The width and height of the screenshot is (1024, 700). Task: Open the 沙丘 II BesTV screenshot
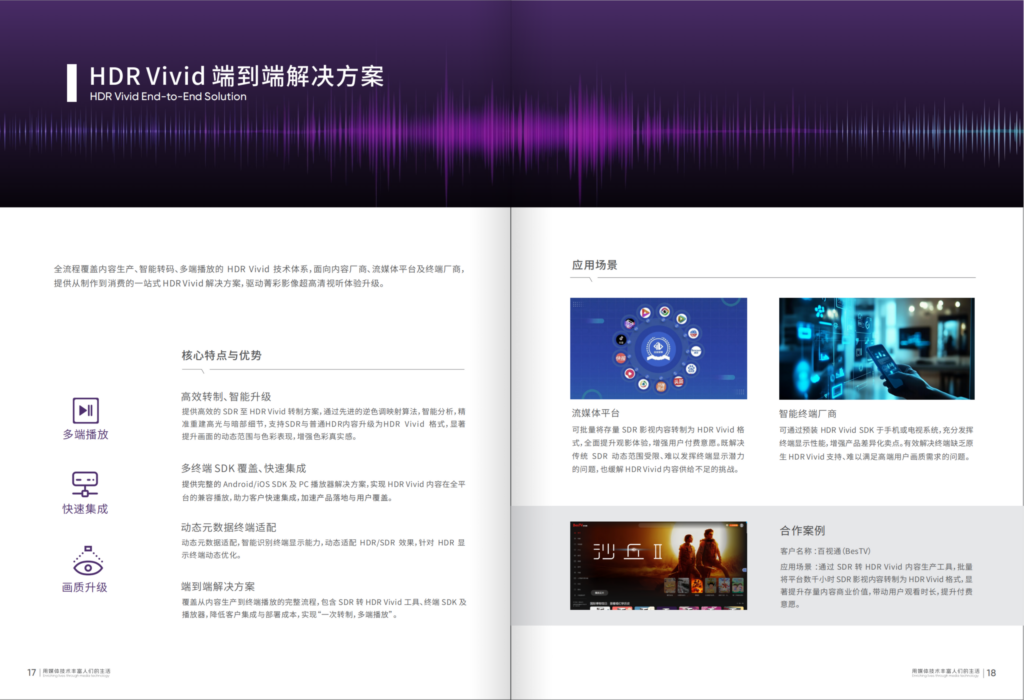(658, 566)
